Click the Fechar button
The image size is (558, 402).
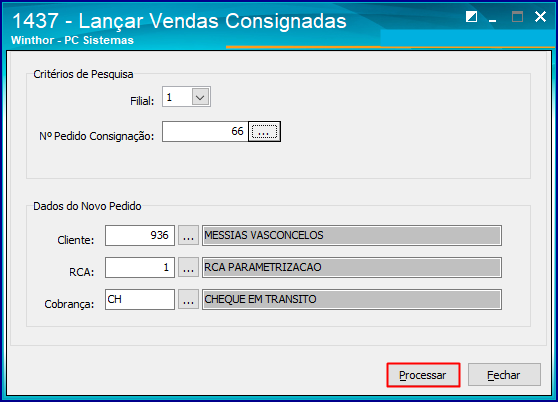coord(504,375)
